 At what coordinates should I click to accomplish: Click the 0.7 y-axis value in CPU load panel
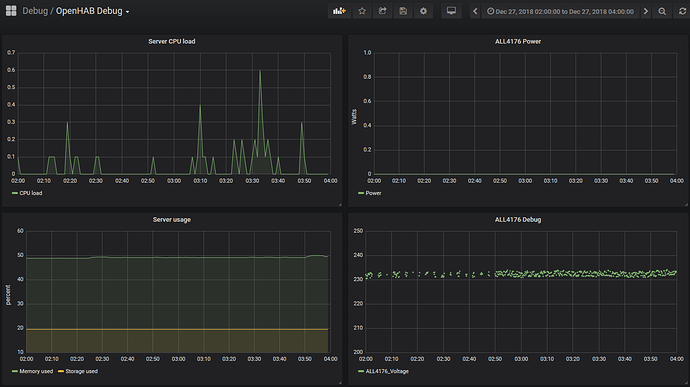click(11, 53)
